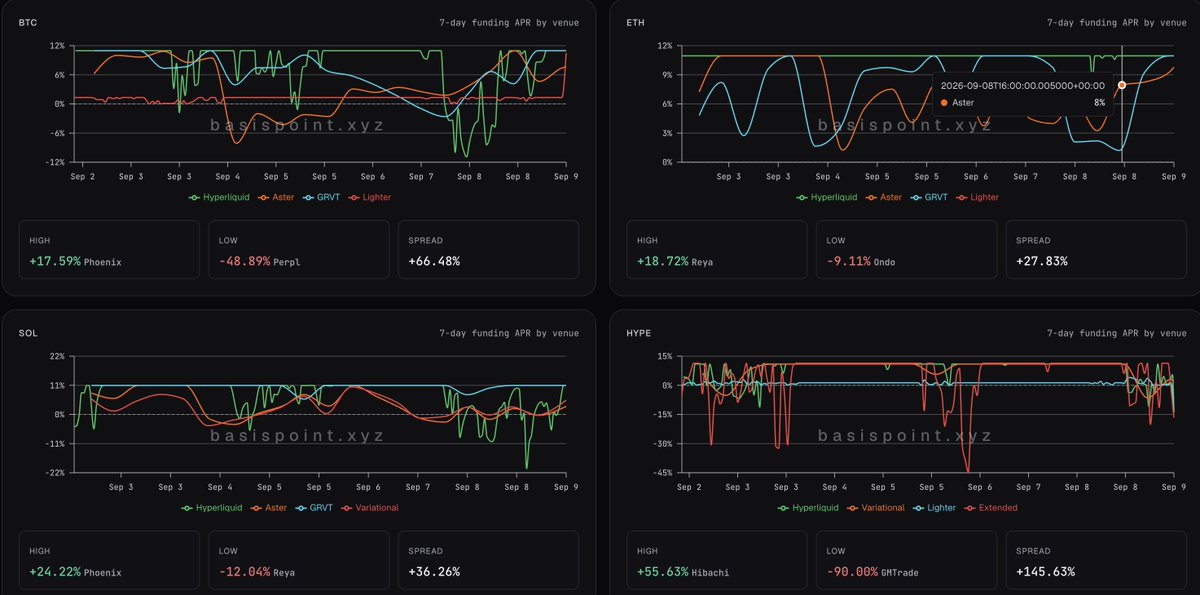Toggle GRVT series in SOL chart legend
Image resolution: width=1200 pixels, height=595 pixels.
pos(314,508)
